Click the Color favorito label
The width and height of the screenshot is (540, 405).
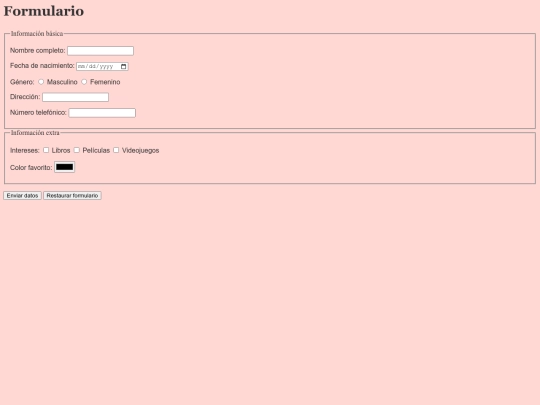[31, 168]
